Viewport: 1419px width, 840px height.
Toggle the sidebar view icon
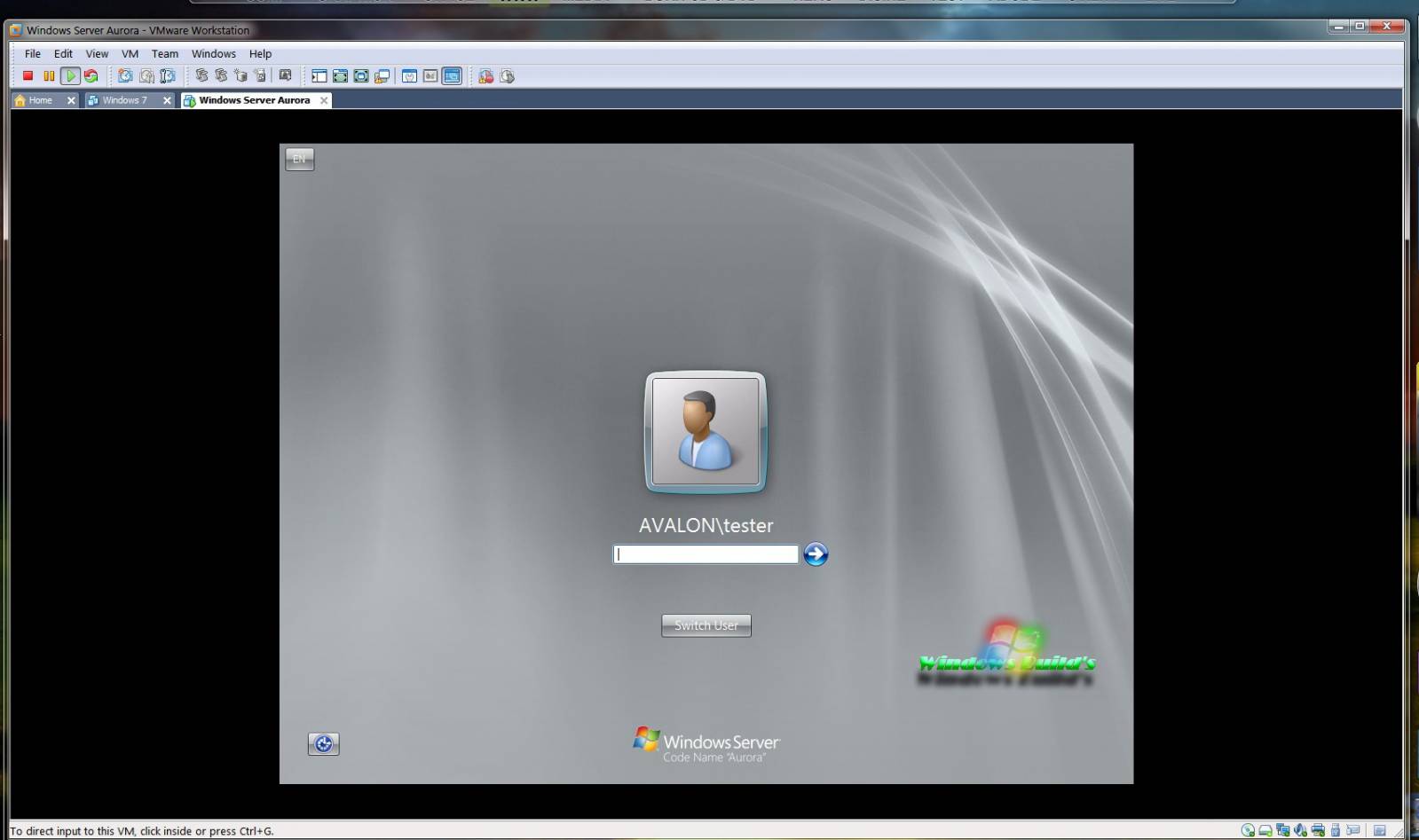[x=319, y=76]
